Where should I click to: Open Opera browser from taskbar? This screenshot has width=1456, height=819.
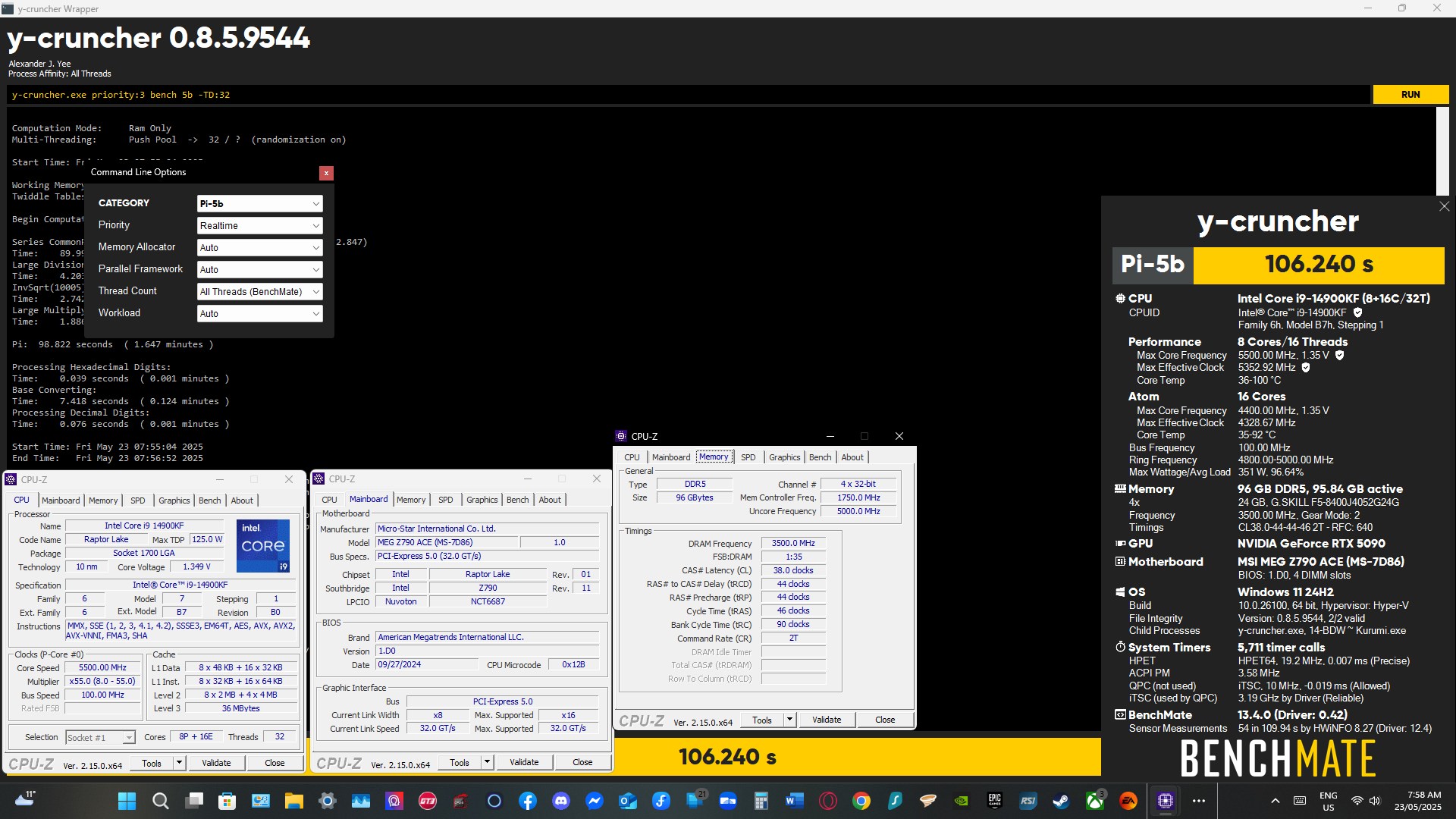pyautogui.click(x=827, y=801)
